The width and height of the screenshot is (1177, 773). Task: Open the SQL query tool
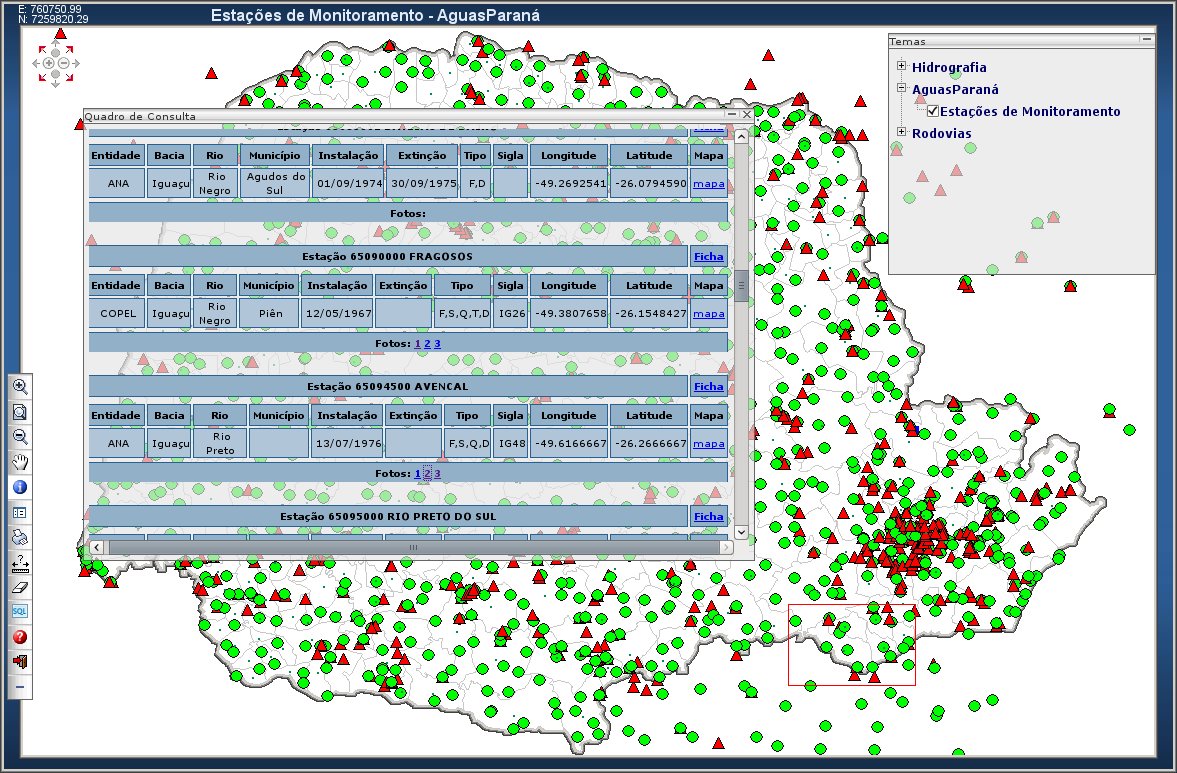click(x=20, y=611)
